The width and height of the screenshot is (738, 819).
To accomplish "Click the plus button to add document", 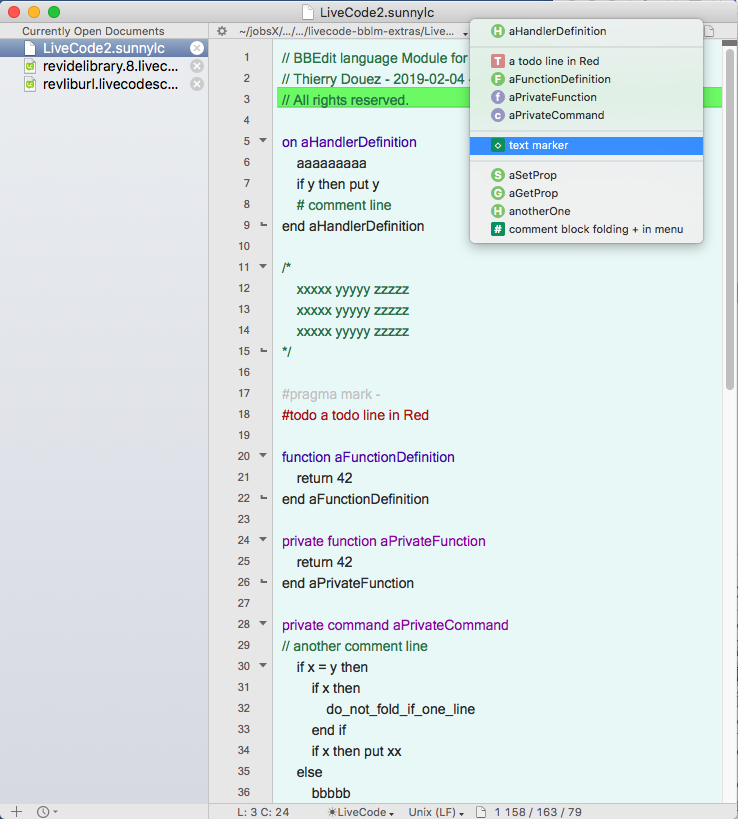I will (x=16, y=811).
